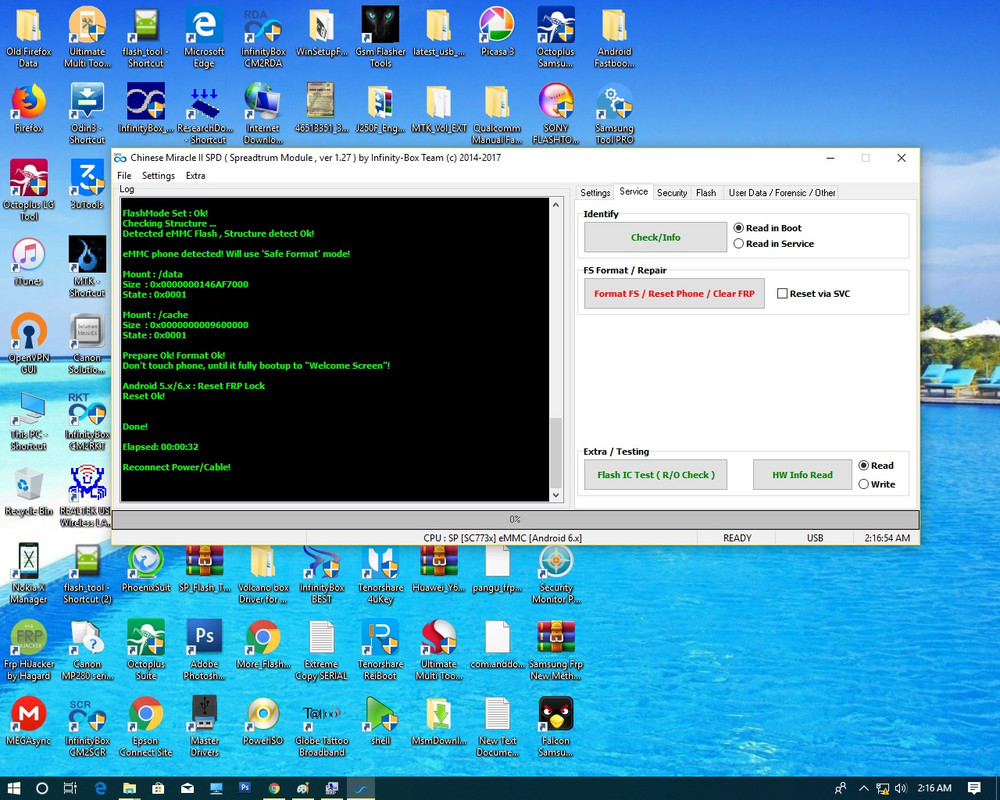Switch to the Settings tab
The width and height of the screenshot is (1000, 800).
point(595,193)
